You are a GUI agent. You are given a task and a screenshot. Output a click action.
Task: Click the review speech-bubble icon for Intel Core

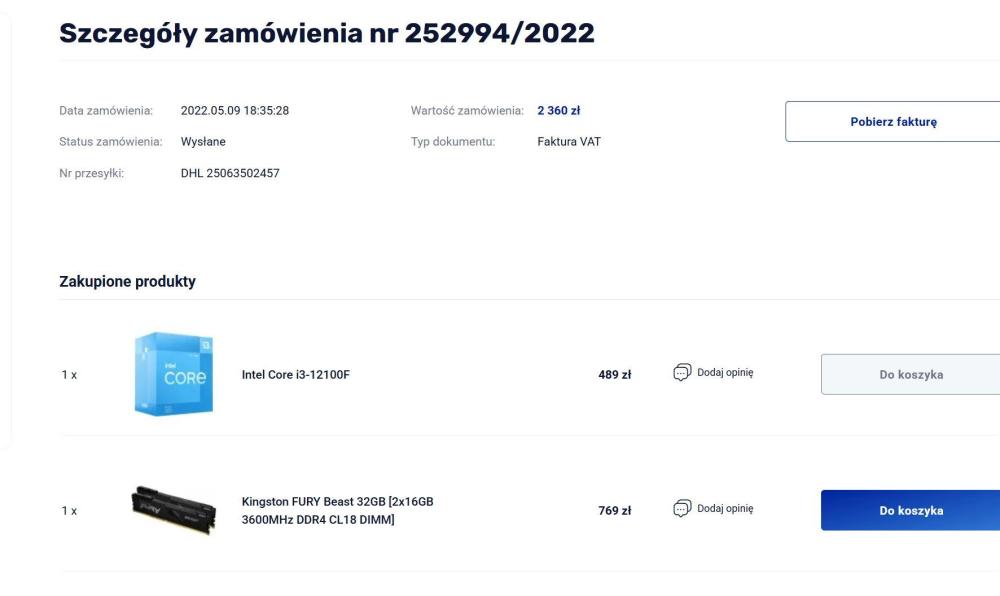[x=682, y=373]
